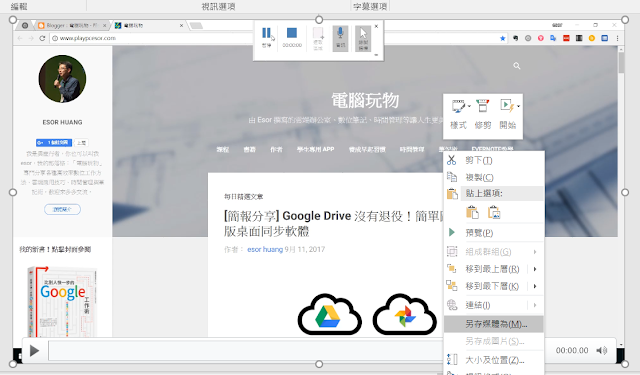The width and height of the screenshot is (640, 375).
Task: Expand the 移到最下層 submenu arrow
Action: pyautogui.click(x=535, y=286)
